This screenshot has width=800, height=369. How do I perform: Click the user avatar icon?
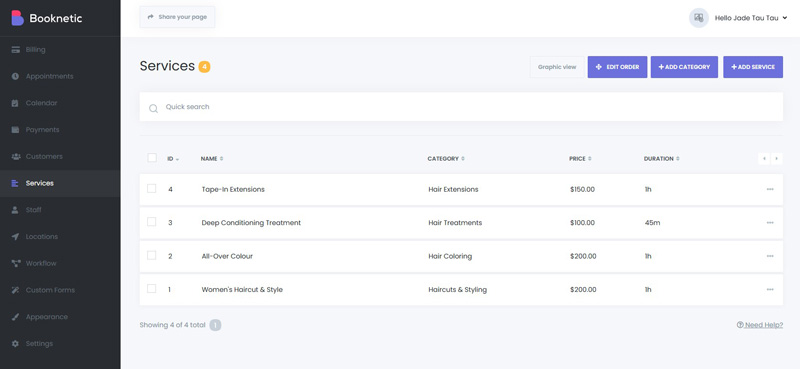coord(698,18)
